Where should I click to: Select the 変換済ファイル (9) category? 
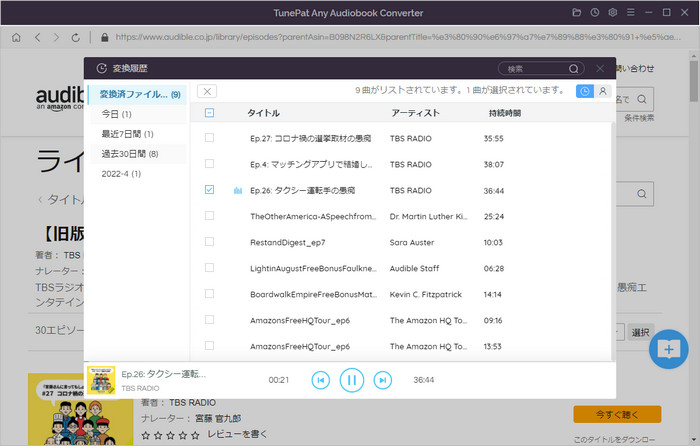coord(138,94)
